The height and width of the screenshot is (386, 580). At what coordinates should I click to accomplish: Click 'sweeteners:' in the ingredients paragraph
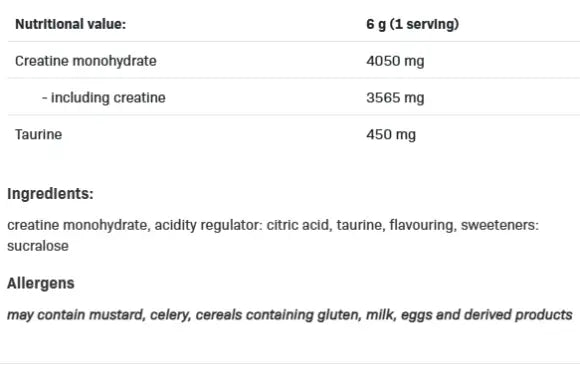pyautogui.click(x=500, y=225)
